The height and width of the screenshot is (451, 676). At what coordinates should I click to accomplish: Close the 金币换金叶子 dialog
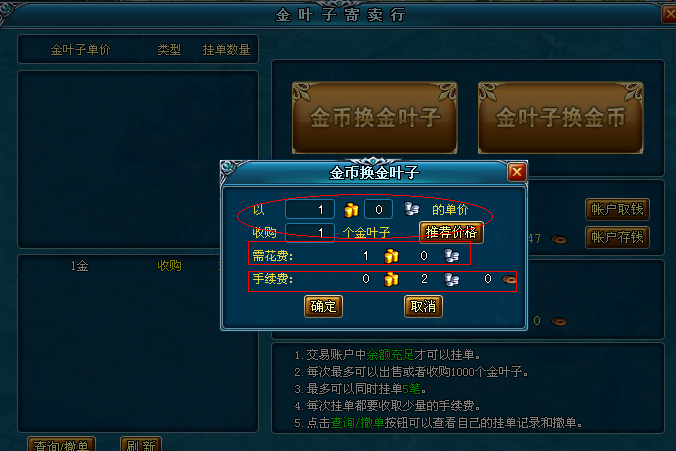pos(516,172)
